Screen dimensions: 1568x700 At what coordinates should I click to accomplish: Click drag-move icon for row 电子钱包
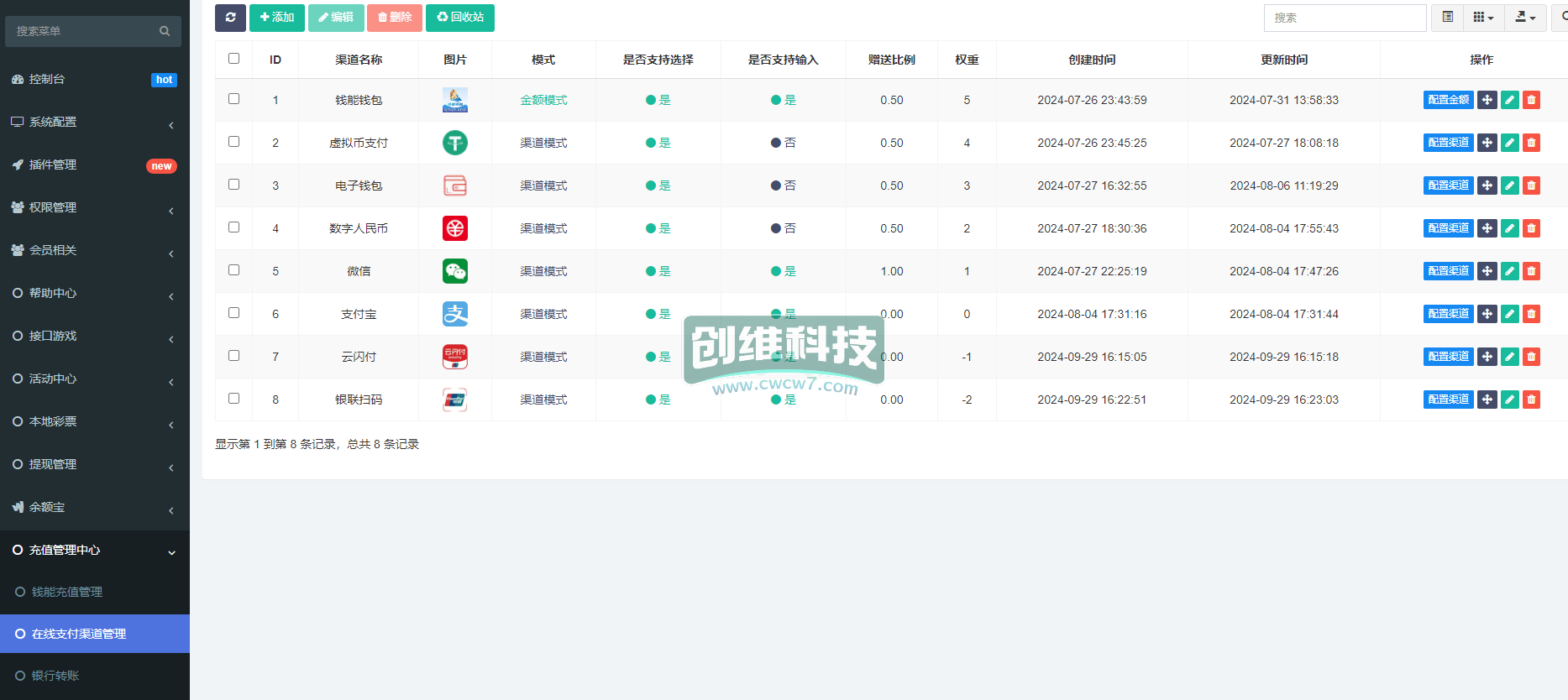coord(1487,185)
